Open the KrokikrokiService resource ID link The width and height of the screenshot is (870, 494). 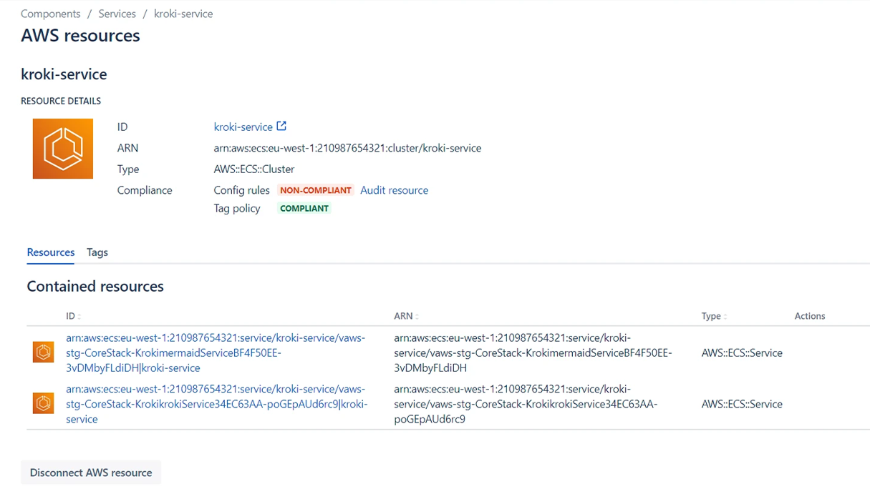pyautogui.click(x=216, y=404)
